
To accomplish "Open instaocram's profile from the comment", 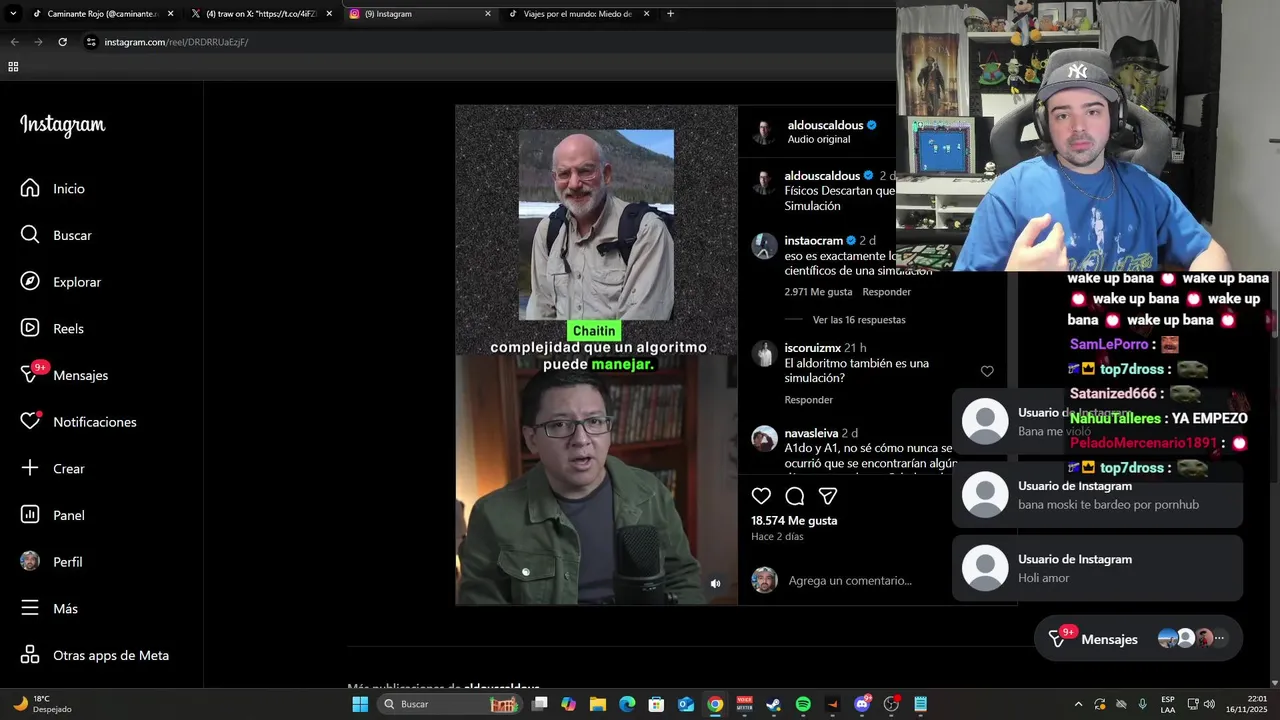I will pos(813,241).
